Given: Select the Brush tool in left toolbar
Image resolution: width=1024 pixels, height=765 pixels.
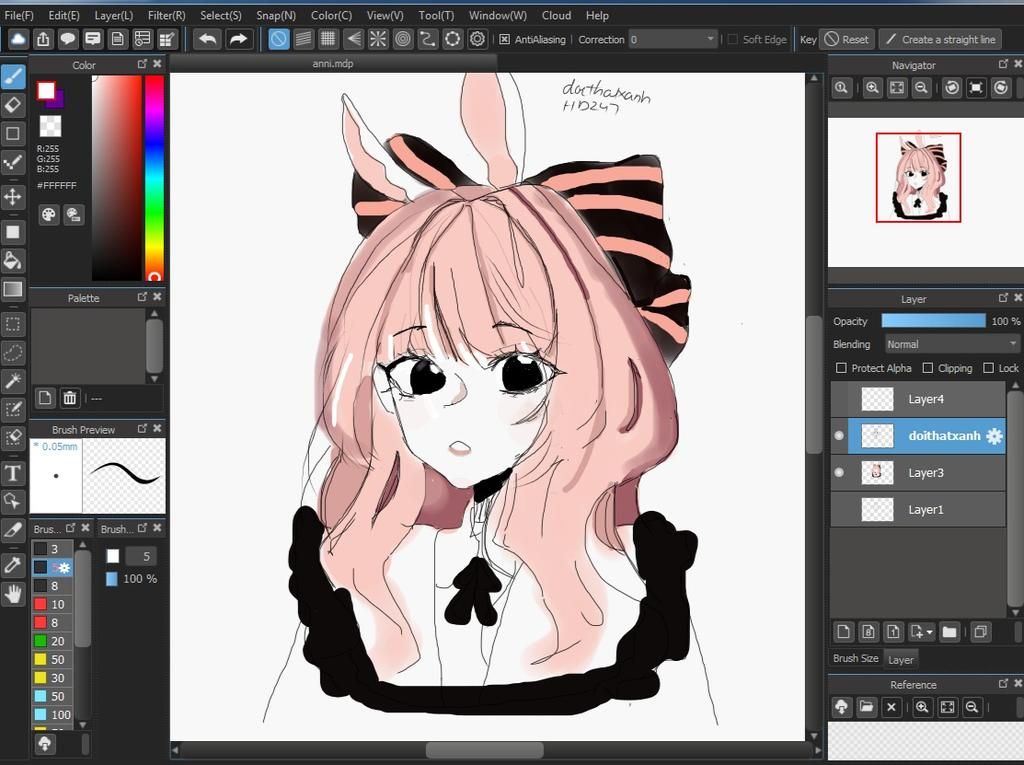Looking at the screenshot, I should pyautogui.click(x=13, y=77).
